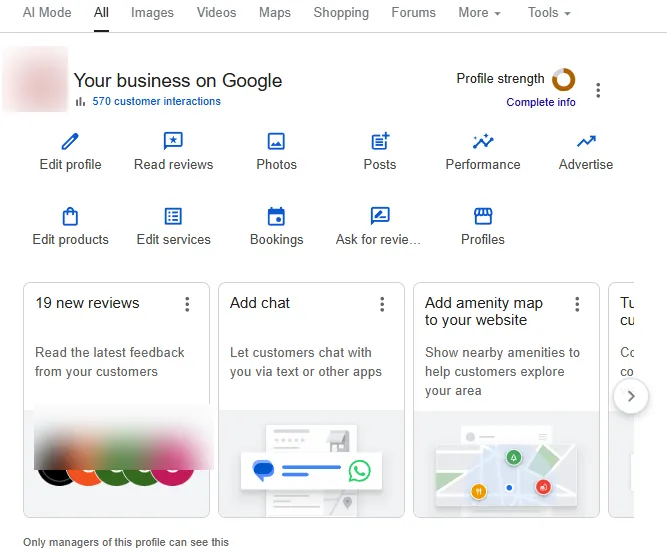Click the blurred business logo thumbnail
Viewport: 667px width, 555px height.
(35, 79)
